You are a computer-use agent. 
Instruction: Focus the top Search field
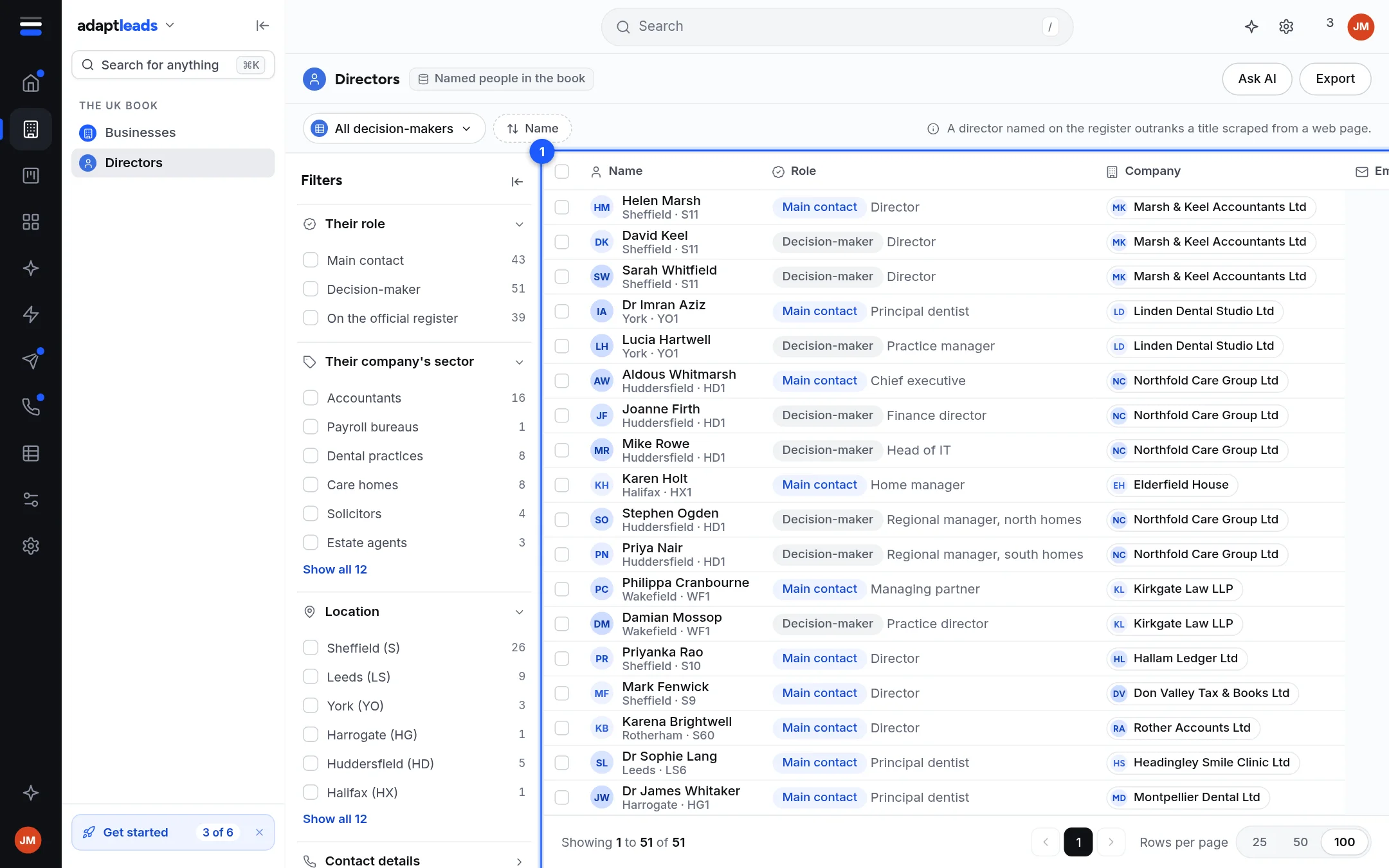click(837, 26)
